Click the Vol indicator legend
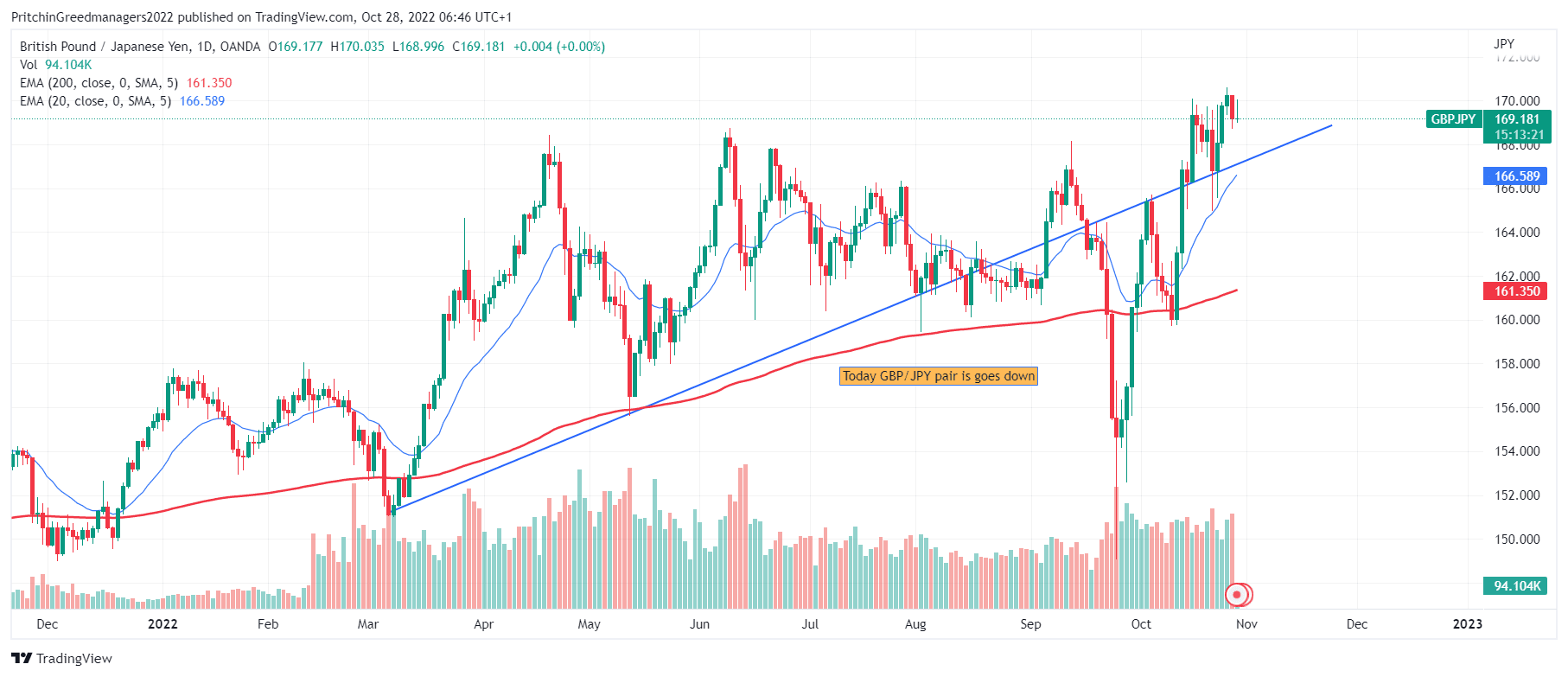Viewport: 1568px width, 677px height. [x=29, y=65]
